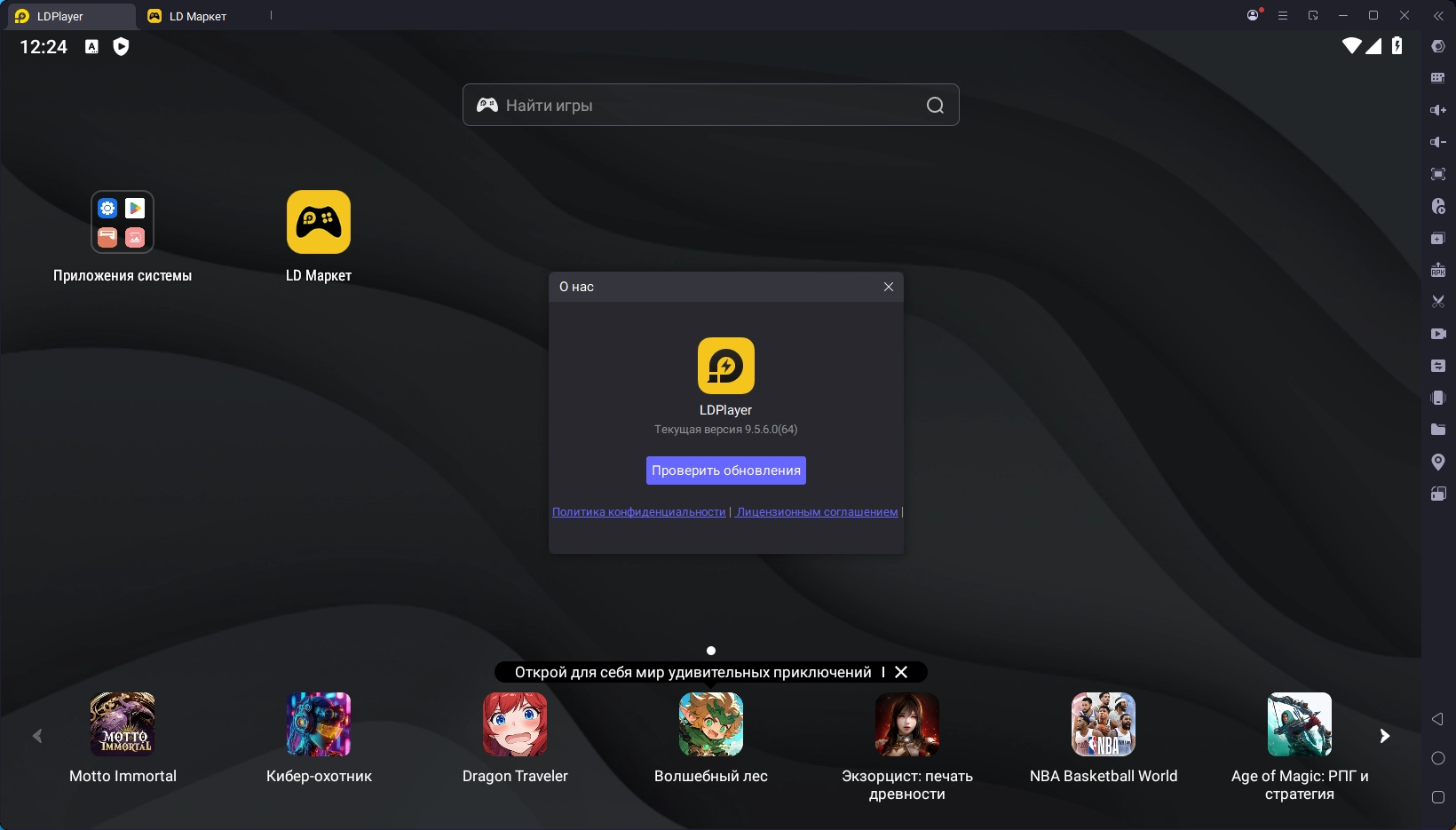
Task: Set virtual location with the pin icon
Action: pos(1438,462)
